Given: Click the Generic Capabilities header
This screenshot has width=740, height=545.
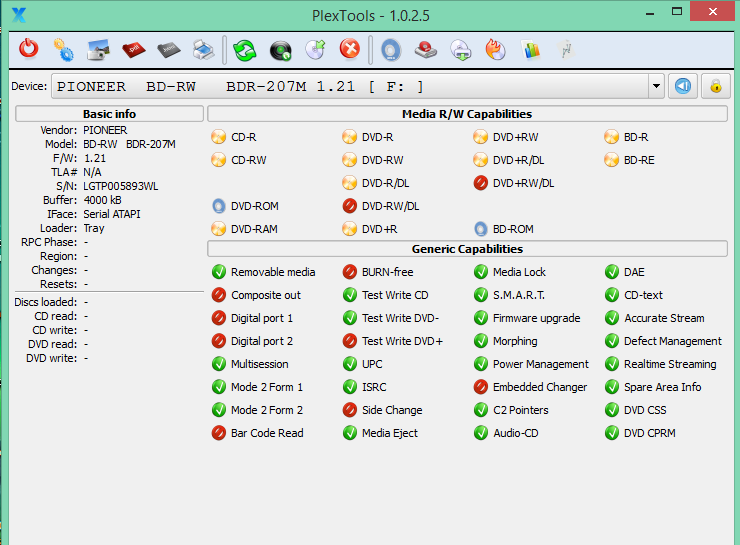Looking at the screenshot, I should [467, 249].
